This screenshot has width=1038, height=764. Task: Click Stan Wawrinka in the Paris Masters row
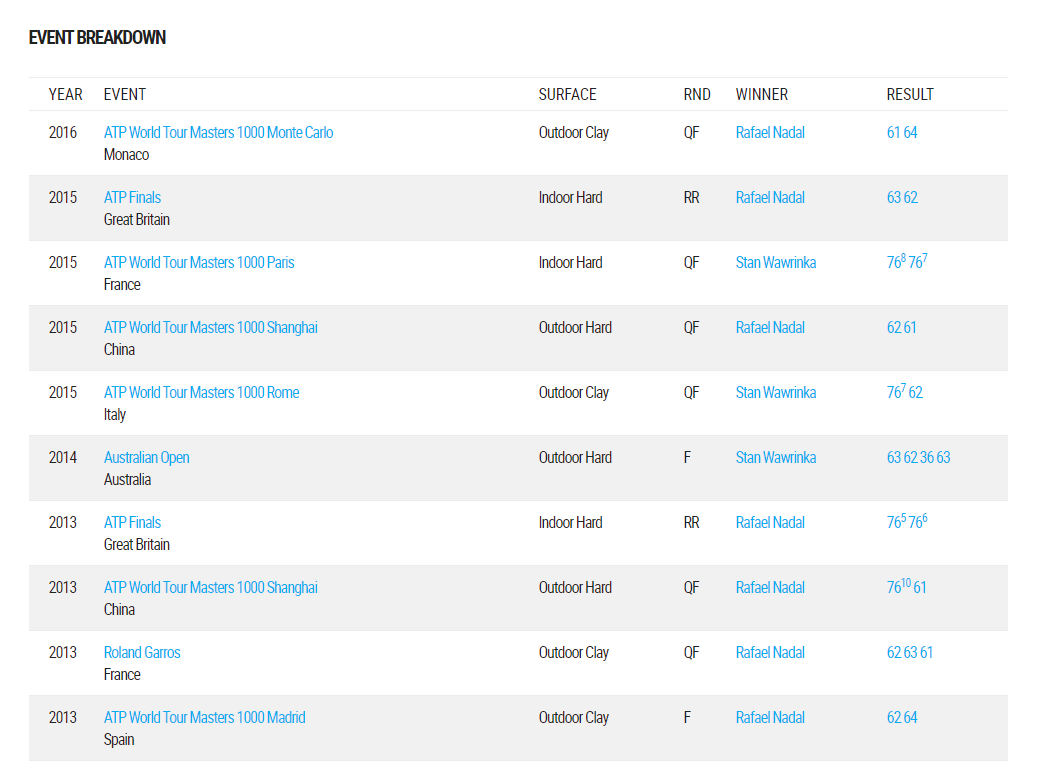click(x=775, y=263)
